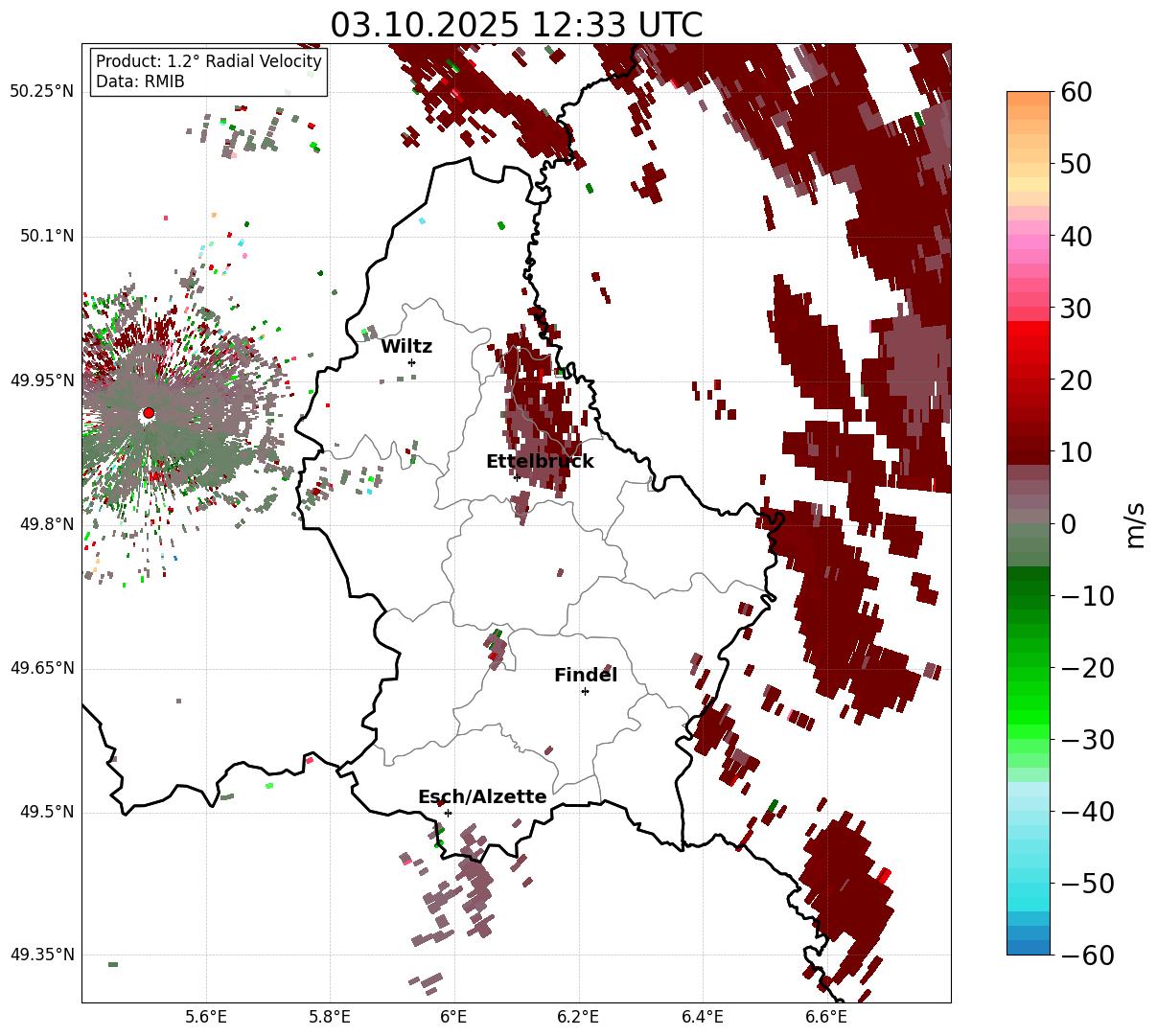Click the colorbar −60 tick label

[1087, 955]
